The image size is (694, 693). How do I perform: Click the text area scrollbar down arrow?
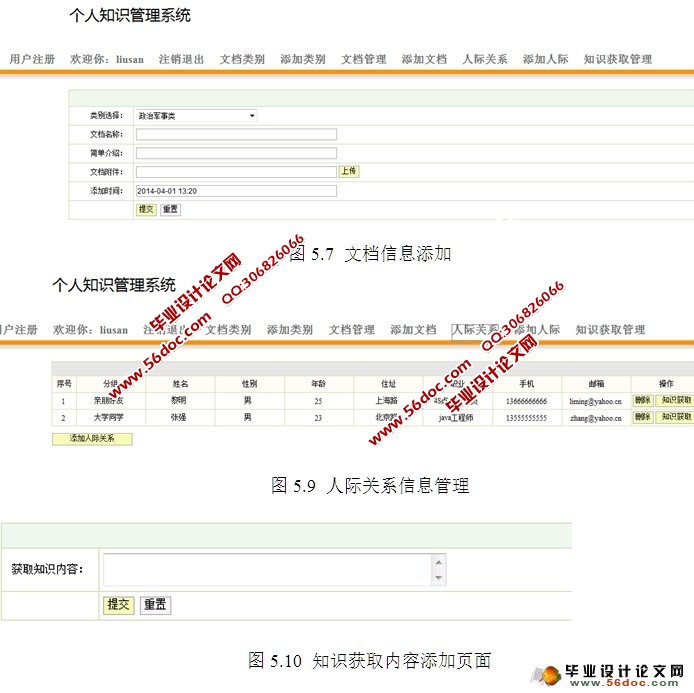(439, 579)
